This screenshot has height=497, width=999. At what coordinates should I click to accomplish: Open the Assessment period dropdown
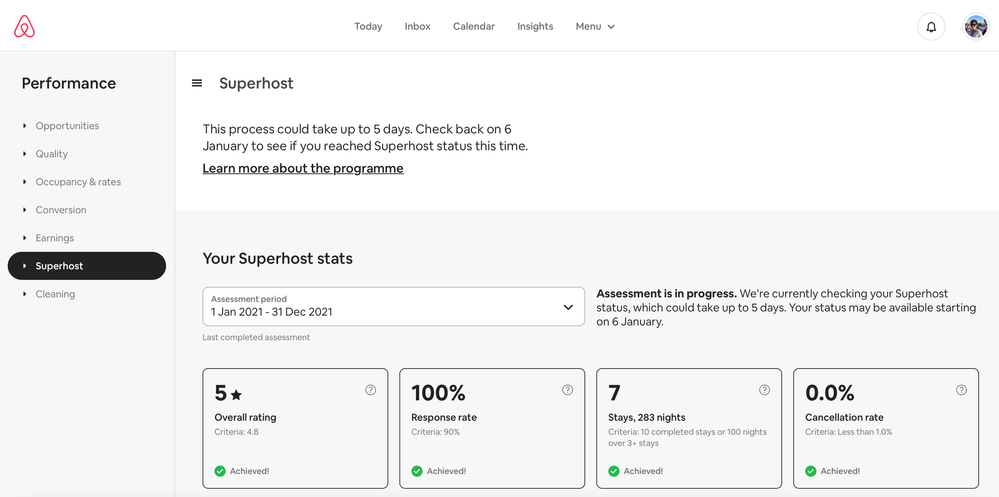coord(393,307)
